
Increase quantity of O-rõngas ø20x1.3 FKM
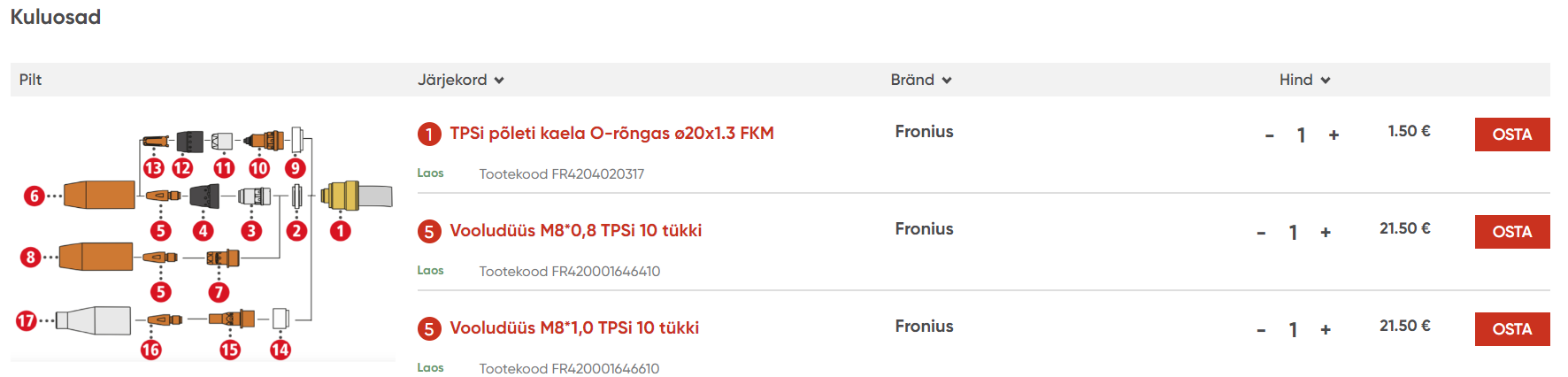tap(1334, 135)
